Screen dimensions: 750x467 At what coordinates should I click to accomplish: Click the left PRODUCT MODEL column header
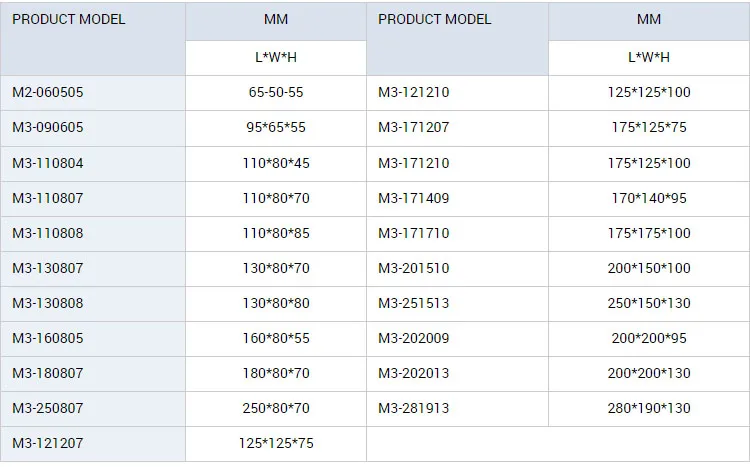69,19
